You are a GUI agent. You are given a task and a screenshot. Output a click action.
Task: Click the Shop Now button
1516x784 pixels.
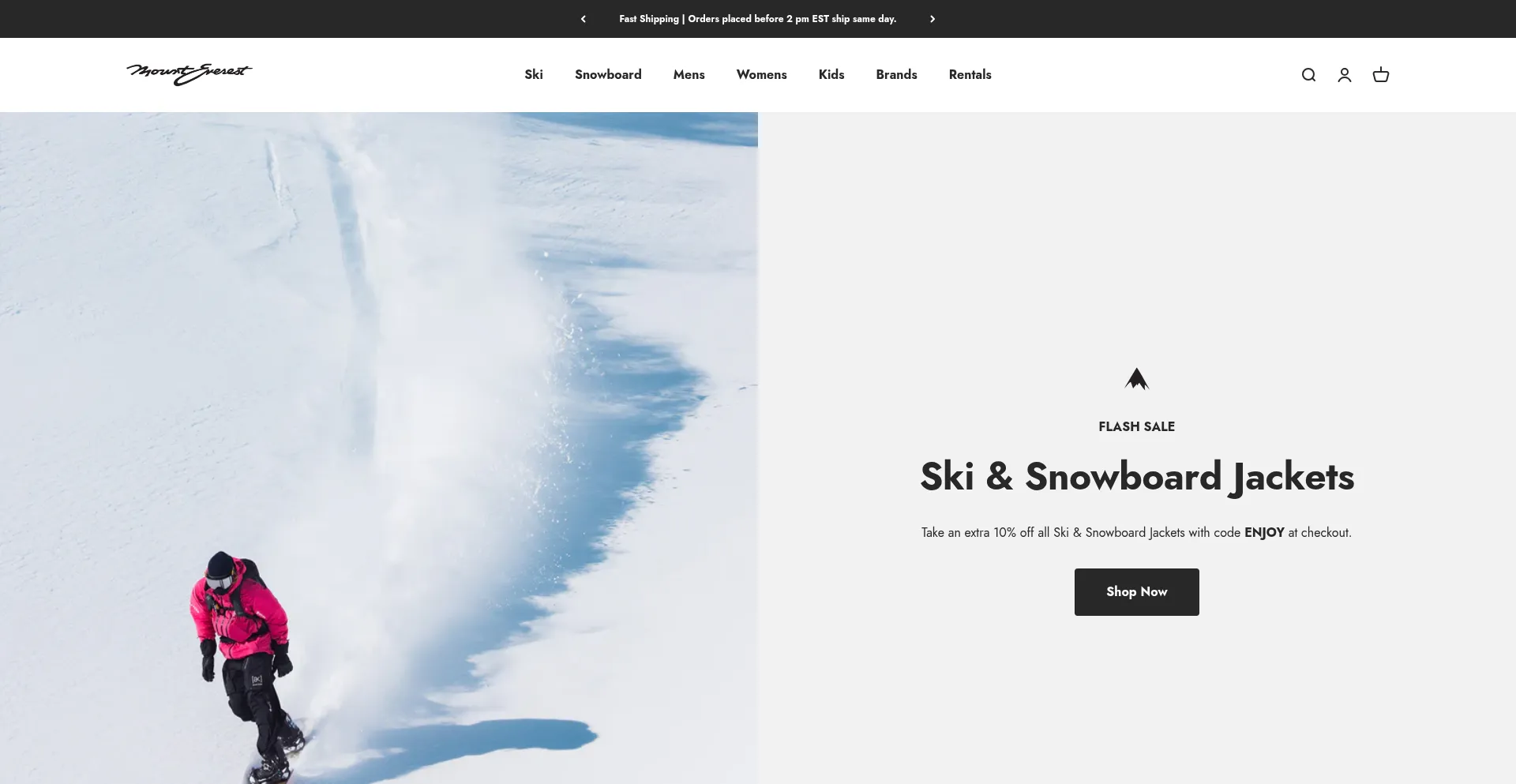(1137, 592)
